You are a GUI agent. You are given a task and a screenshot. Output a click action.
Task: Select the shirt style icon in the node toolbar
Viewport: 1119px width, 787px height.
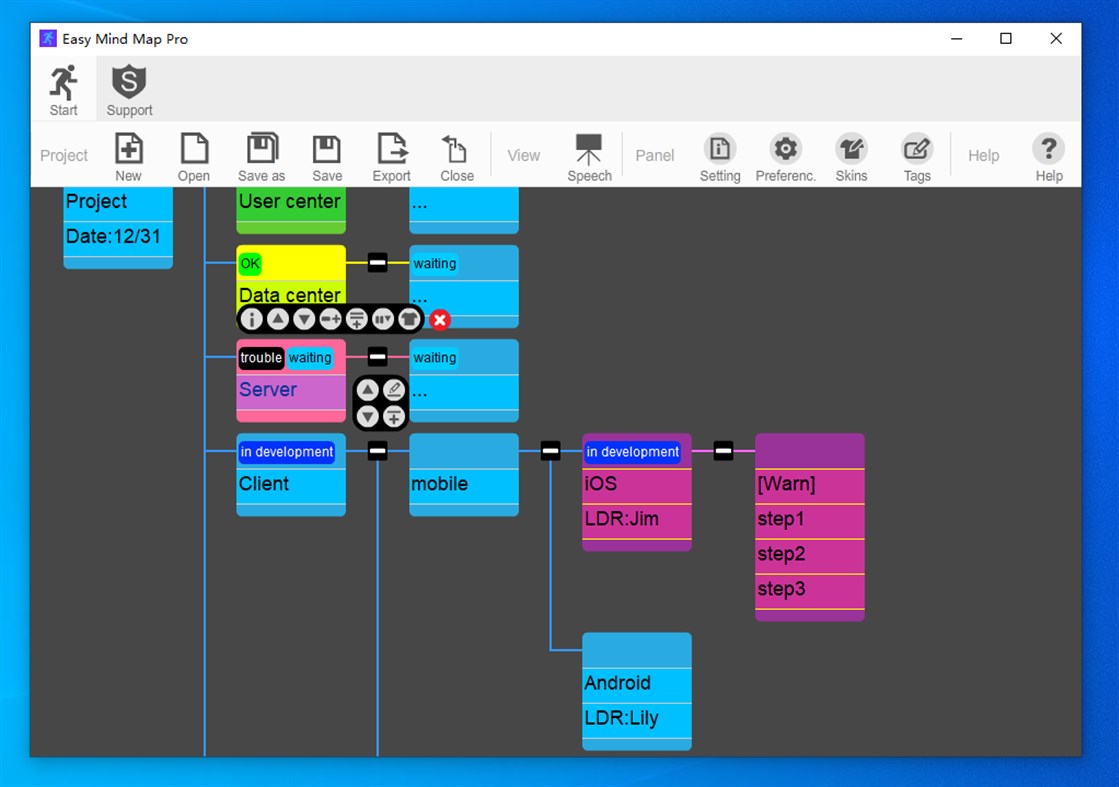coord(408,318)
